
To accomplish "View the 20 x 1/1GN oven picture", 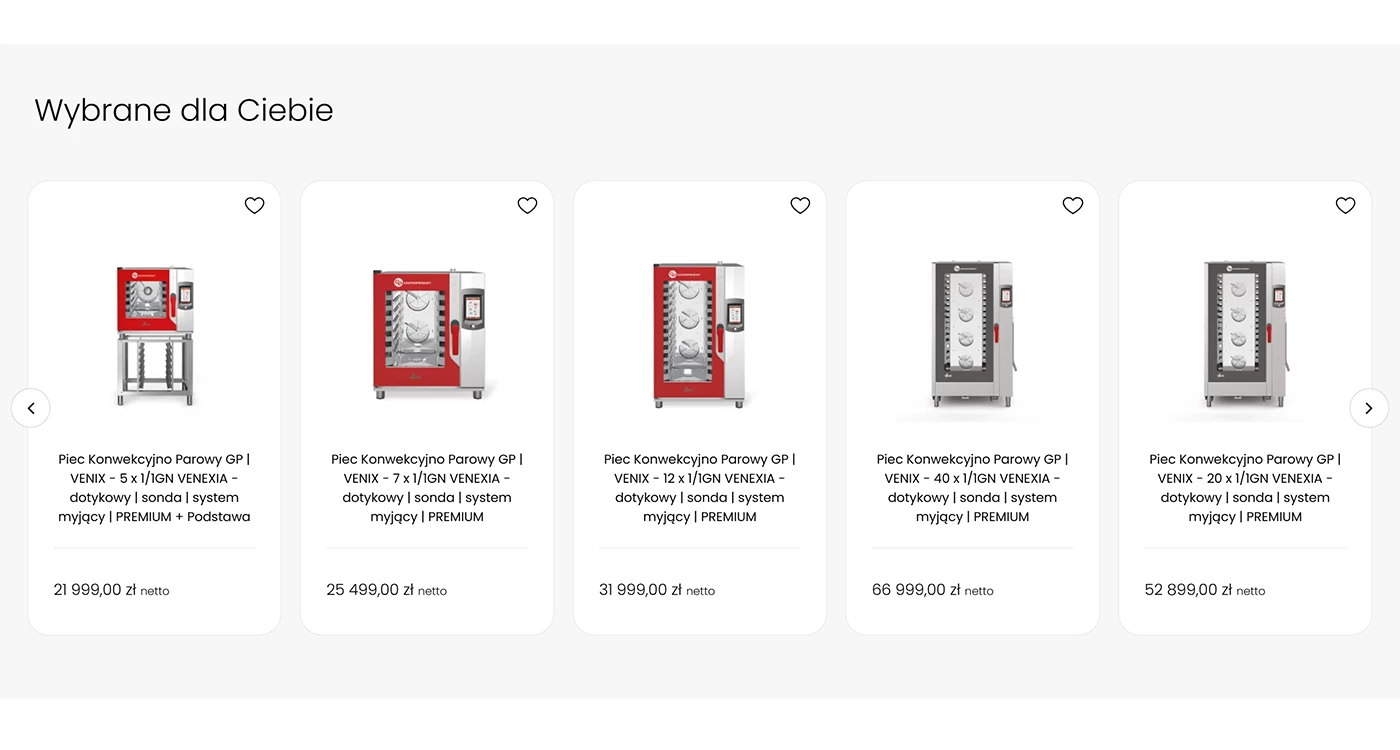I will tap(1245, 335).
